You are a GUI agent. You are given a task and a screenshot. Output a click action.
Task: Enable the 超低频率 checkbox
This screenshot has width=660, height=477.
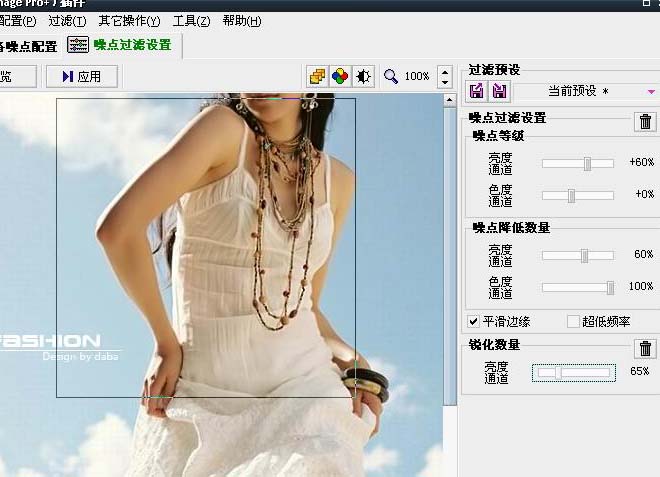click(x=573, y=322)
